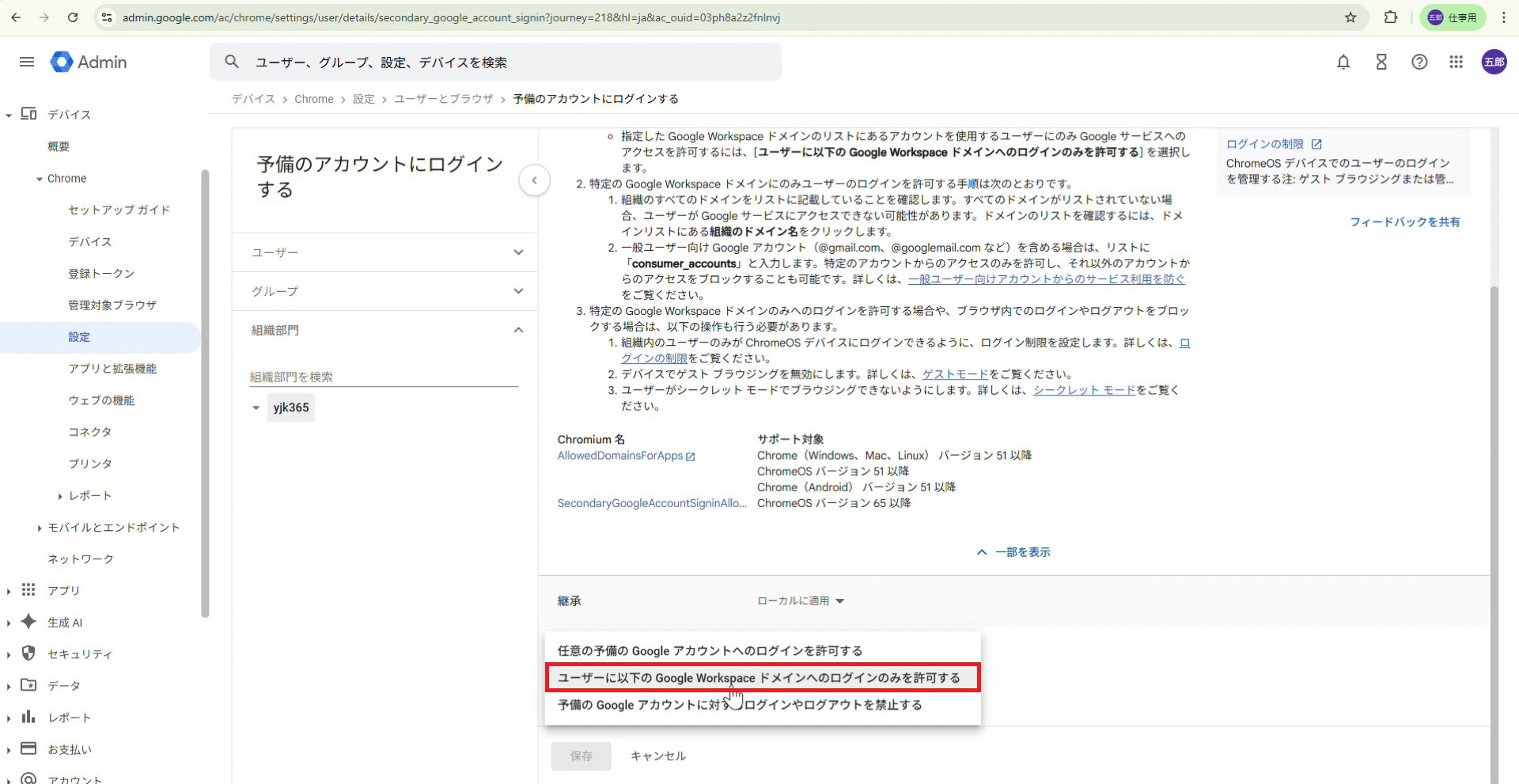
Task: Select the yjk365 organization unit
Action: tap(291, 407)
